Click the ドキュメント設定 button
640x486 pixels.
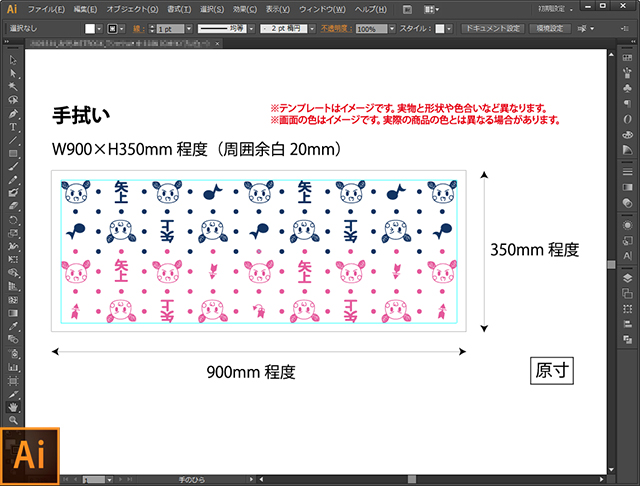click(x=493, y=29)
